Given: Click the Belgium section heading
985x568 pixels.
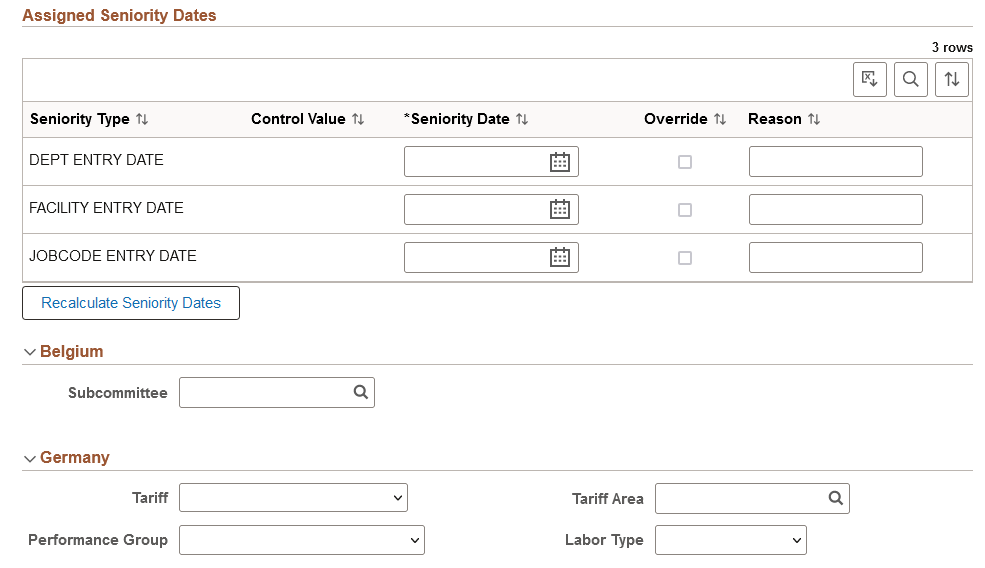Looking at the screenshot, I should 72,351.
